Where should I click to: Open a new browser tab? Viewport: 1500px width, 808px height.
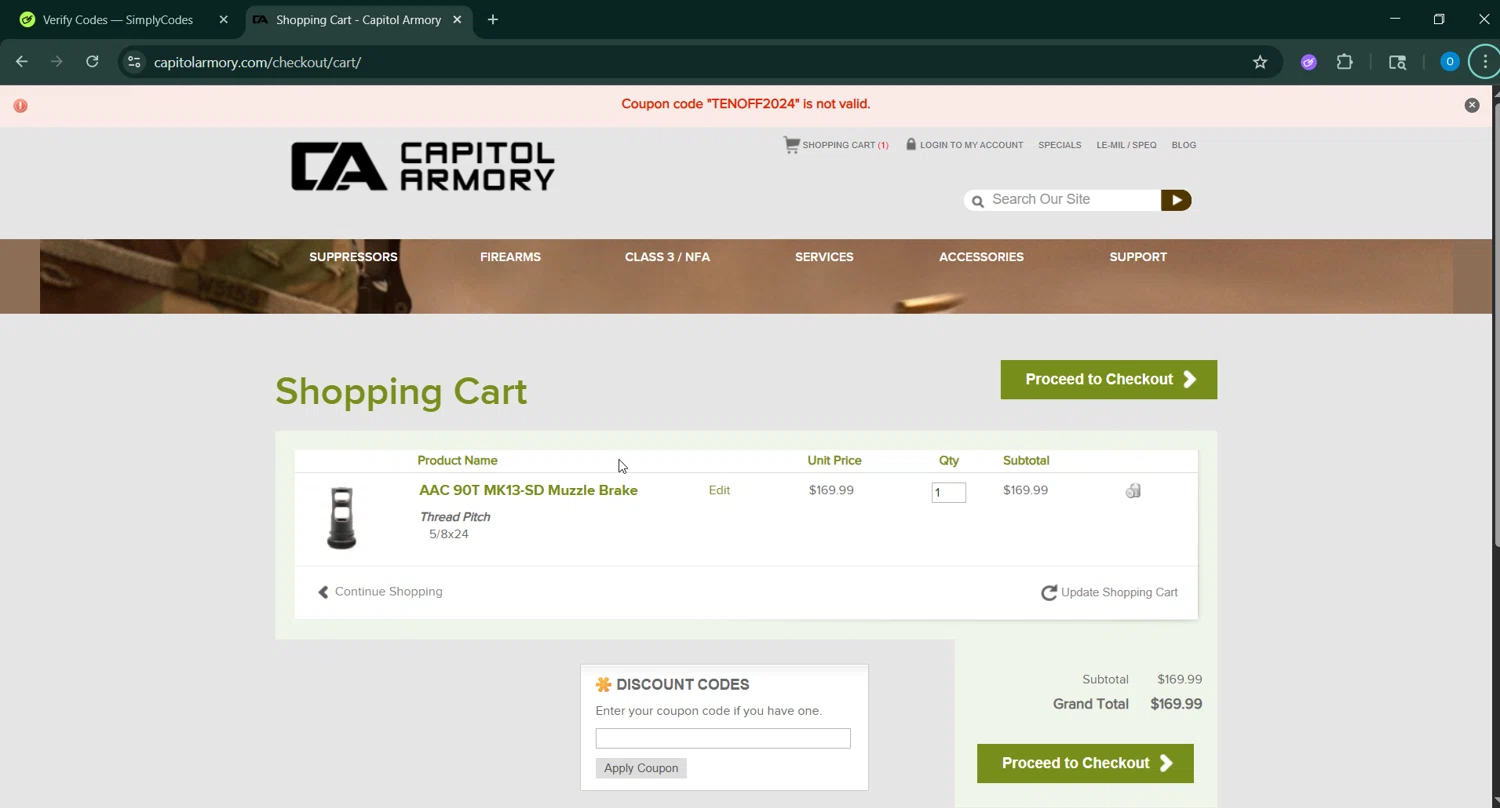pyautogui.click(x=493, y=19)
